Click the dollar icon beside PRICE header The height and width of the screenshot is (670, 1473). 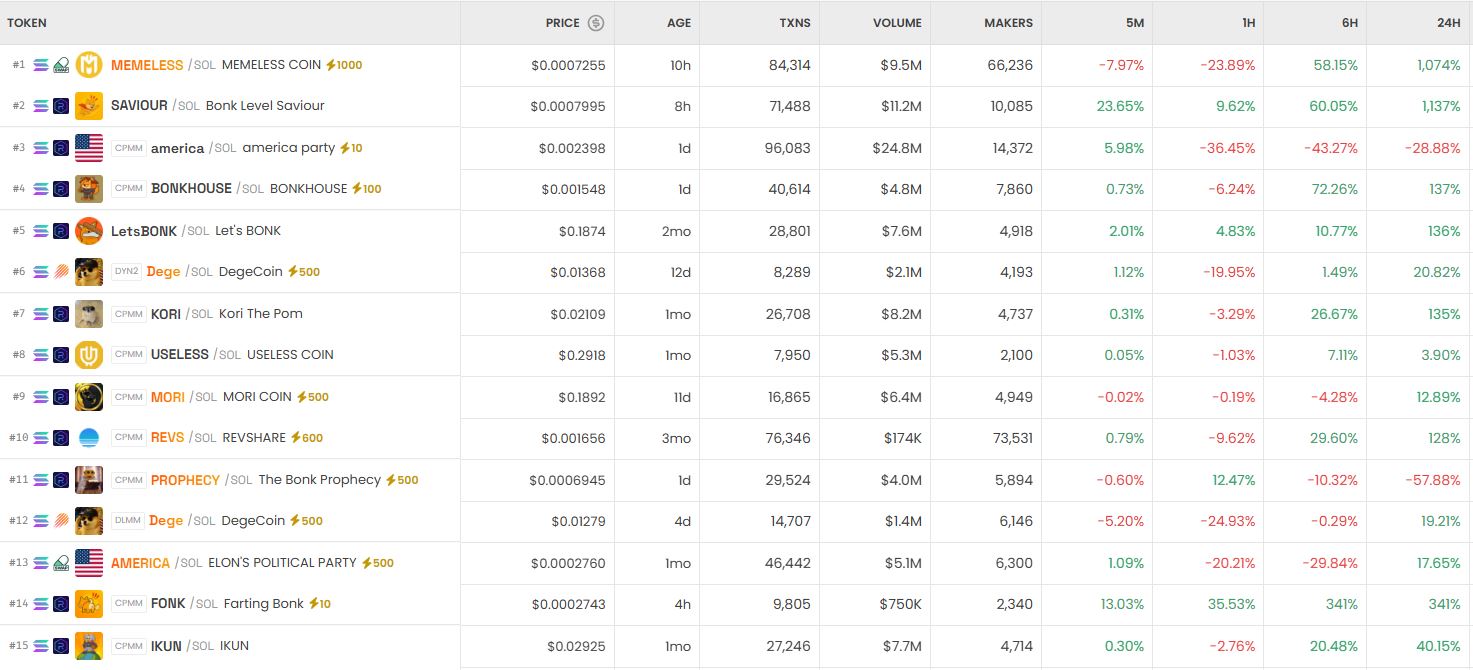point(596,23)
